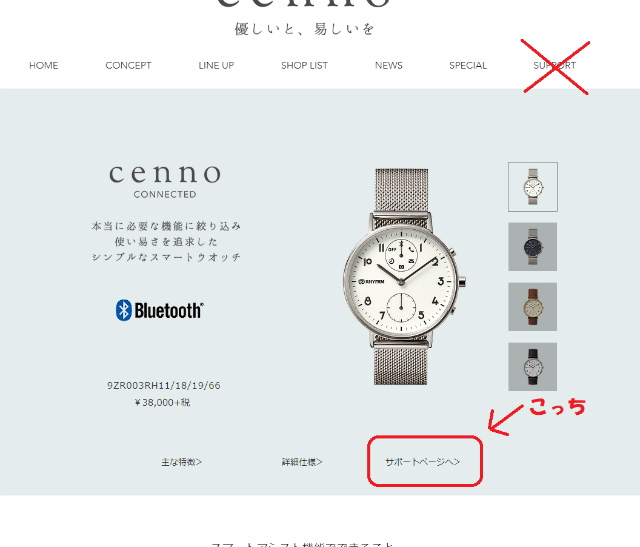Open the 詳細仕様> link
The width and height of the screenshot is (640, 547).
[302, 462]
